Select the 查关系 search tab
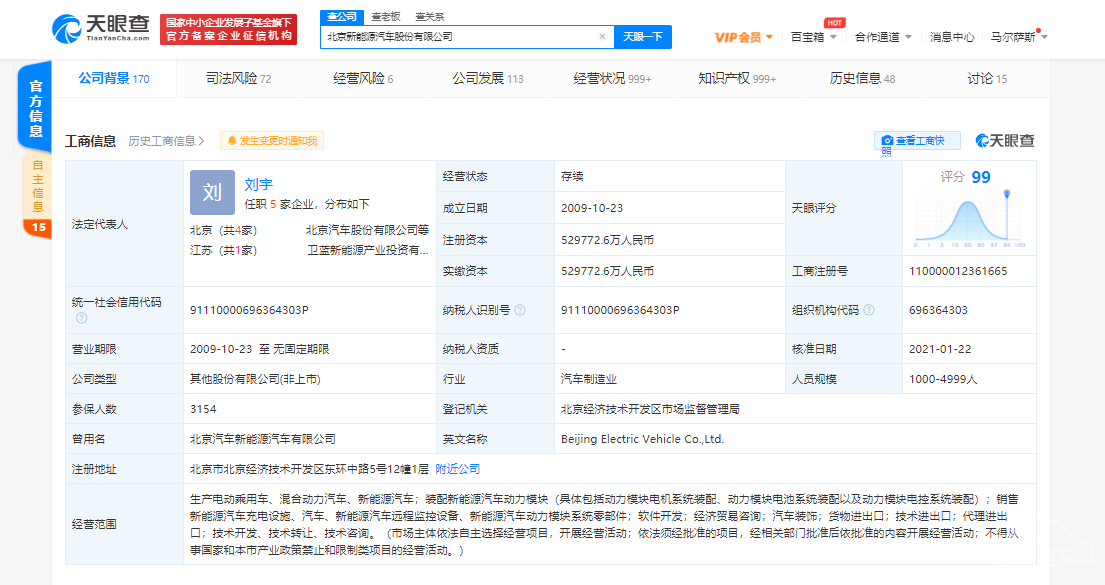This screenshot has width=1105, height=585. (x=430, y=17)
